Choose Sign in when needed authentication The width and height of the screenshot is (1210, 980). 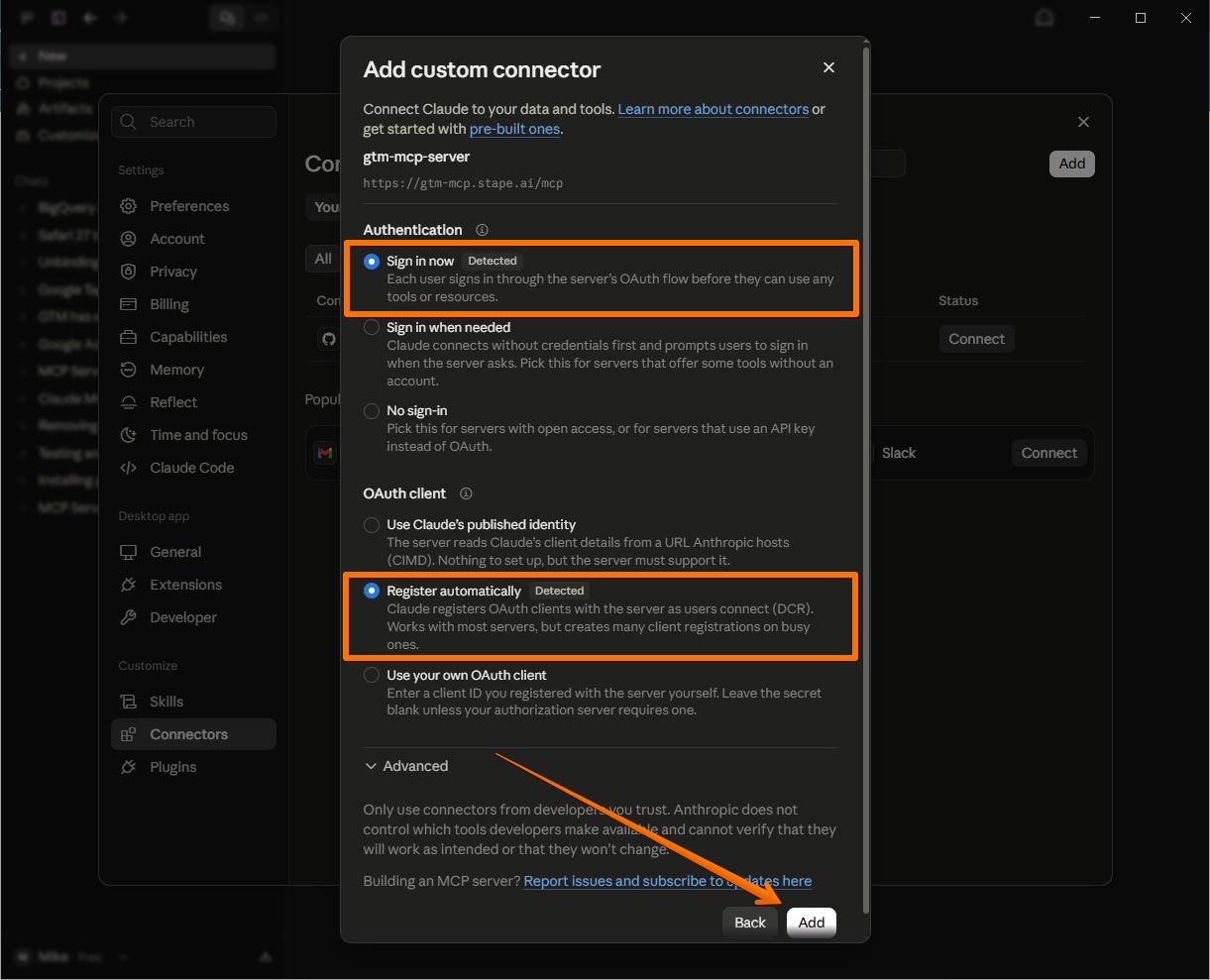tap(372, 327)
